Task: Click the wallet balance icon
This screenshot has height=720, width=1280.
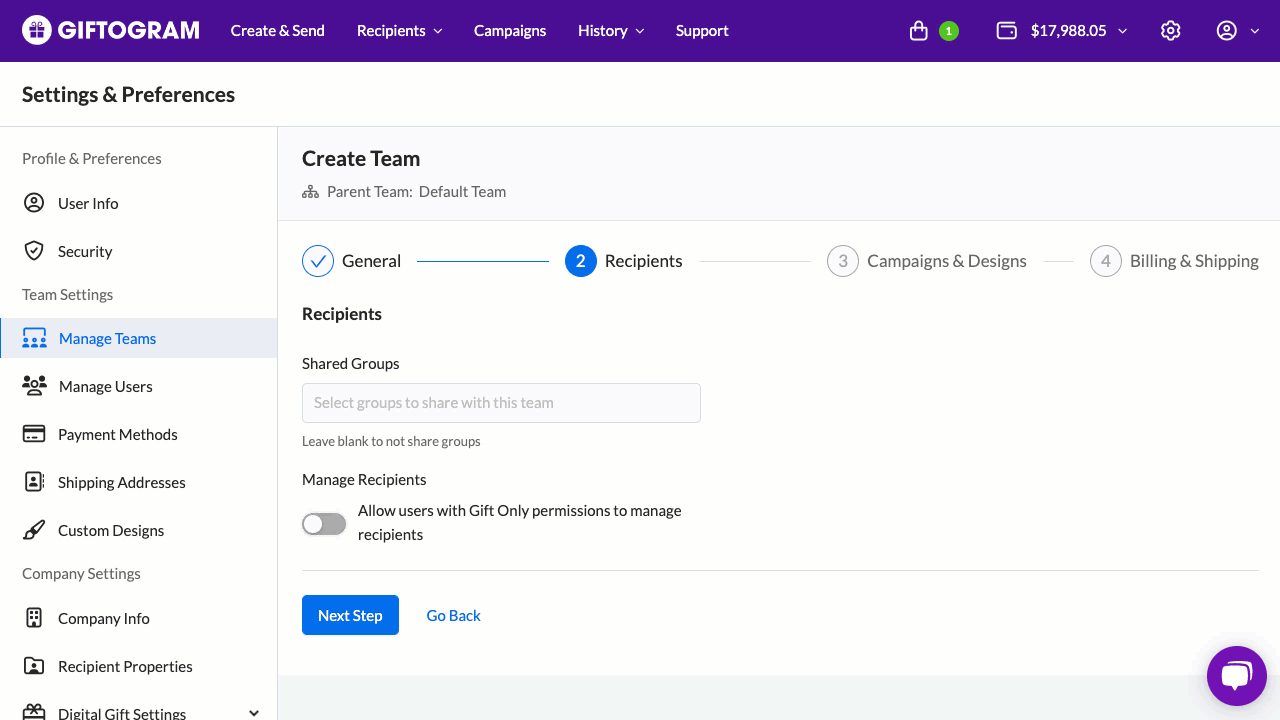Action: pyautogui.click(x=1007, y=31)
